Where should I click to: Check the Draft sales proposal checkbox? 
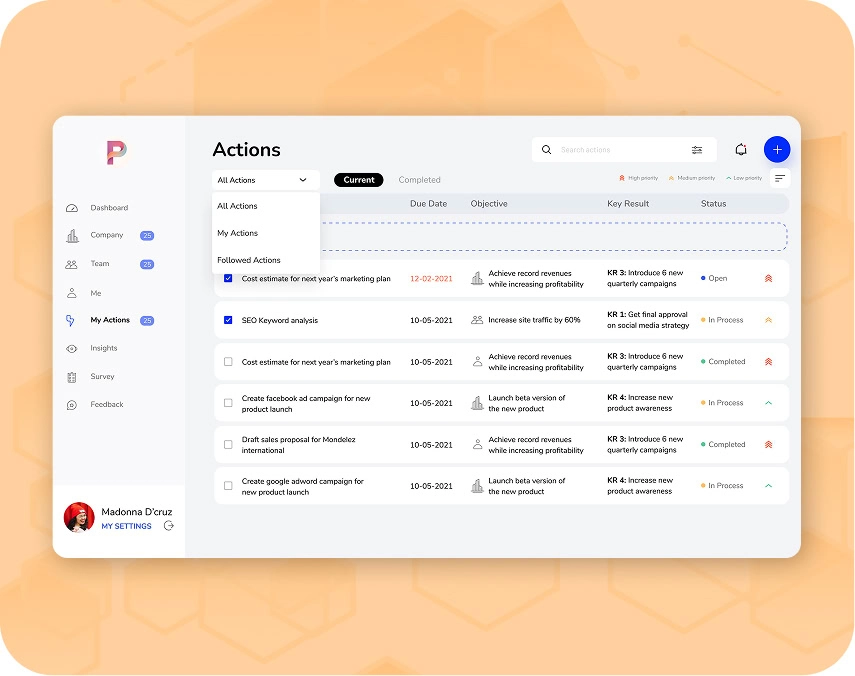pyautogui.click(x=228, y=445)
